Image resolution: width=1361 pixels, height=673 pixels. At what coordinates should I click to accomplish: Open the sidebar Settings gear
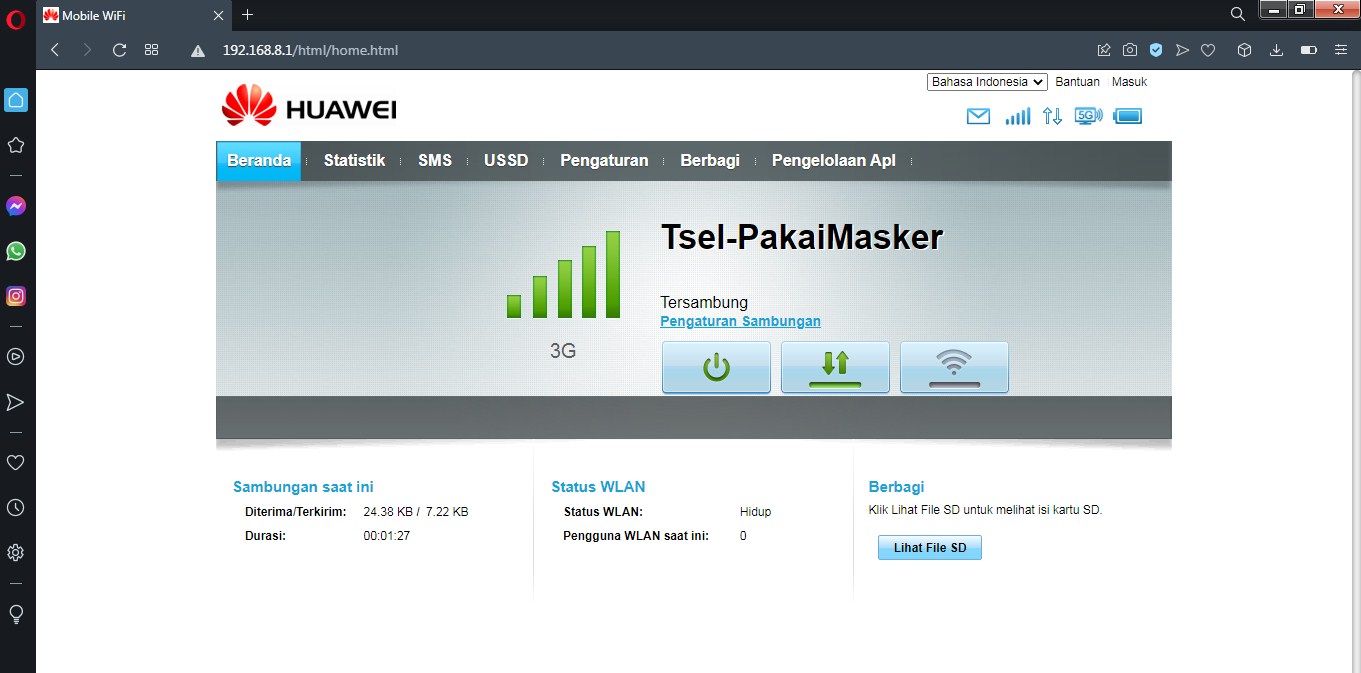coord(16,553)
